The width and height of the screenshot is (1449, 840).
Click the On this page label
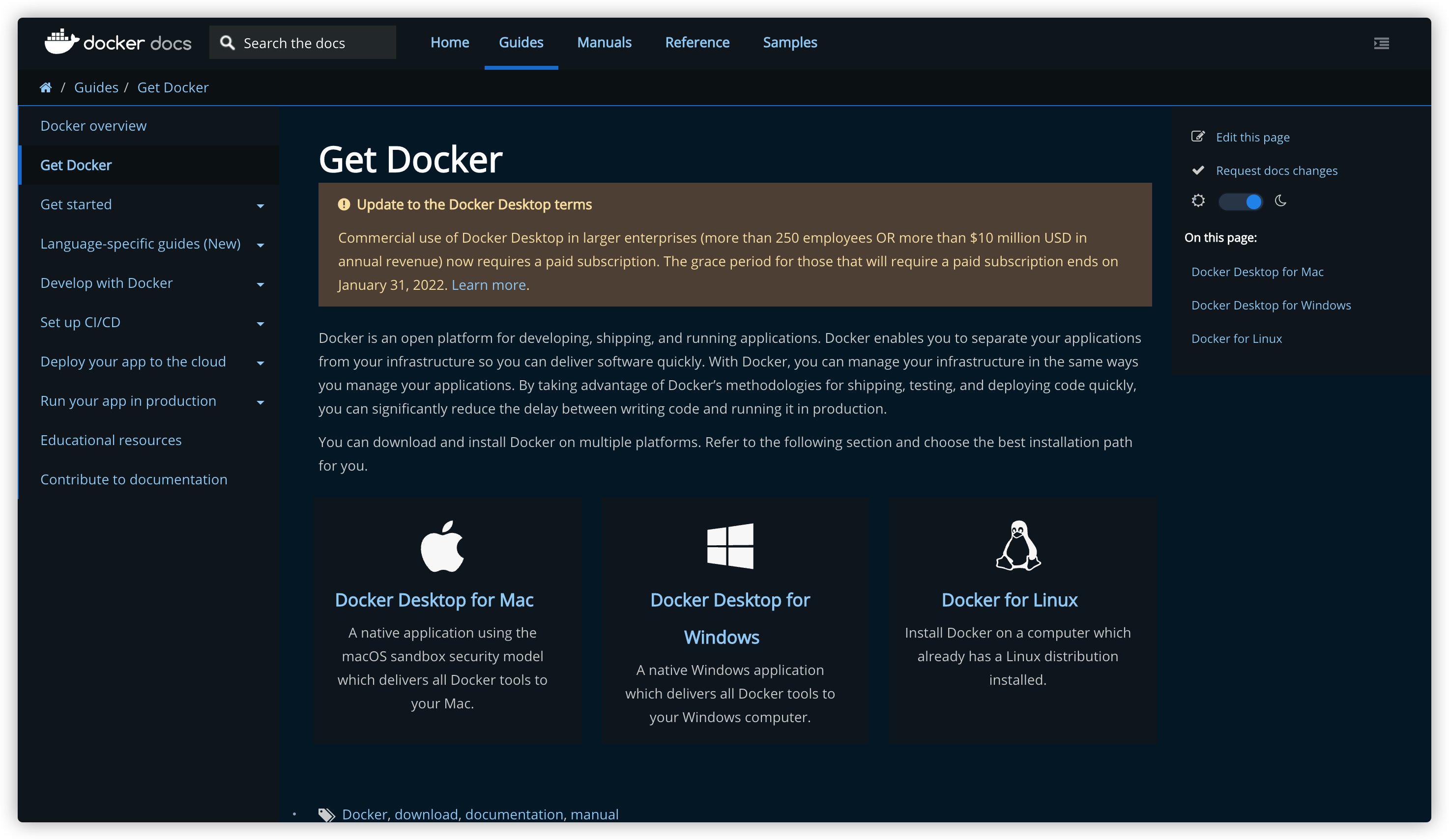tap(1220, 238)
